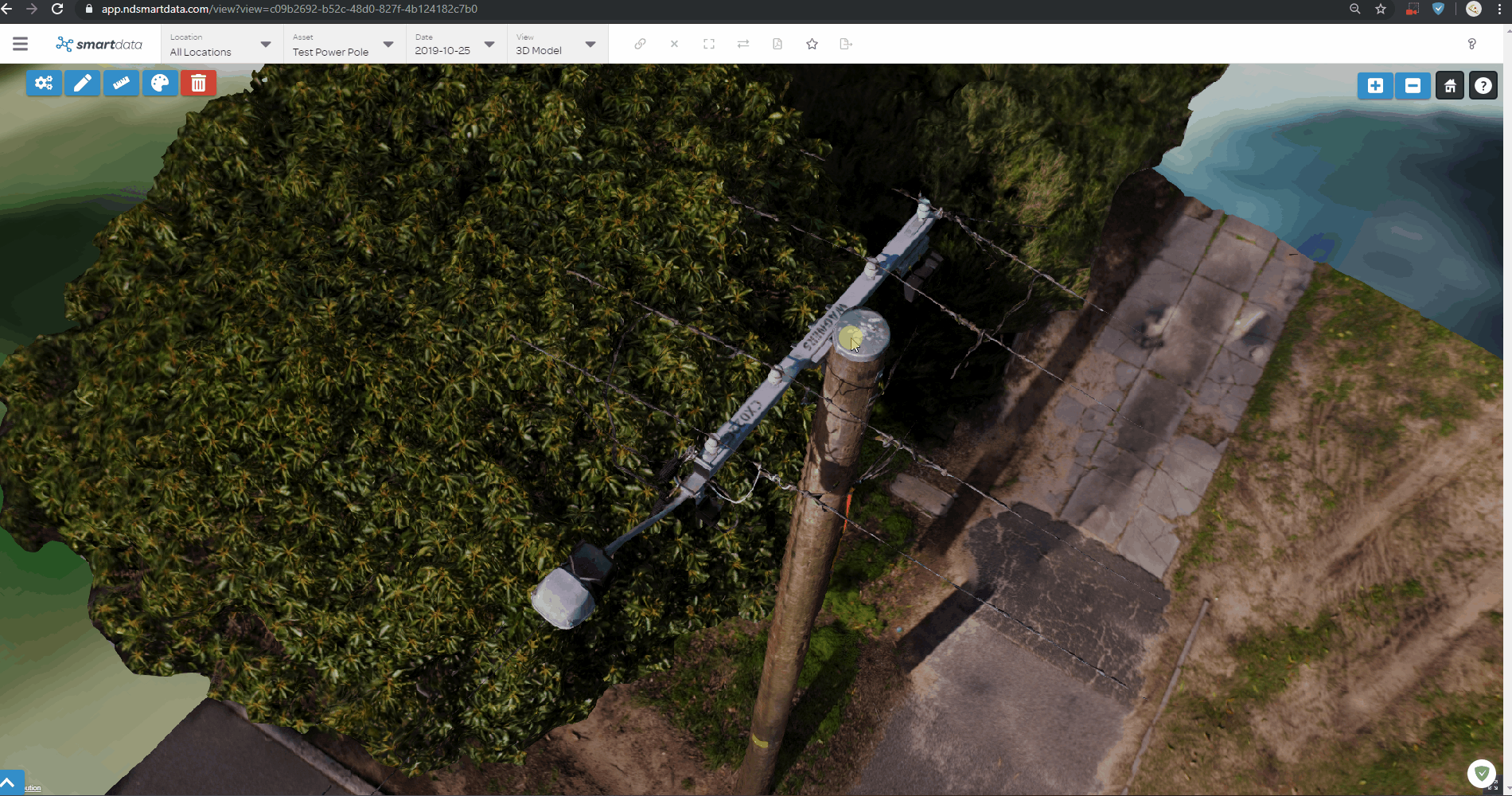Click the browser reload page button
Screen dimensions: 1512x796
coord(57,9)
